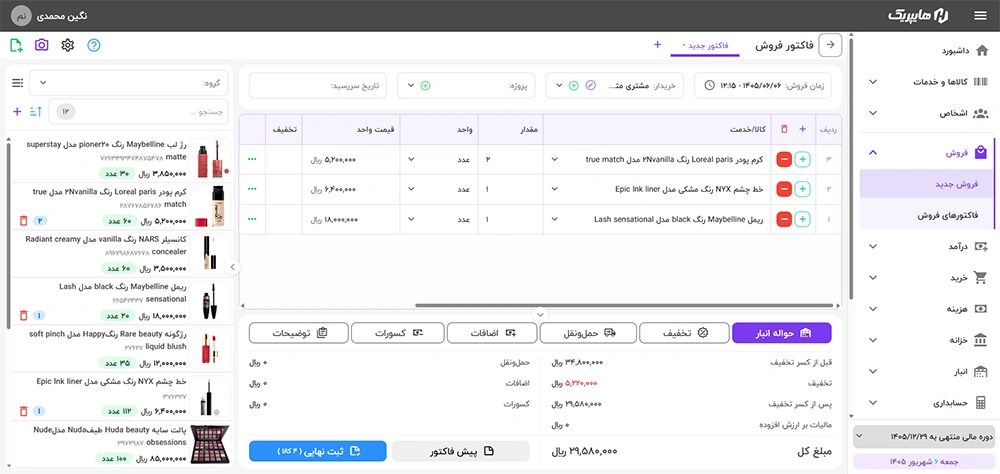This screenshot has height=474, width=1000.
Task: Click the purple camera icon
Action: pos(41,45)
